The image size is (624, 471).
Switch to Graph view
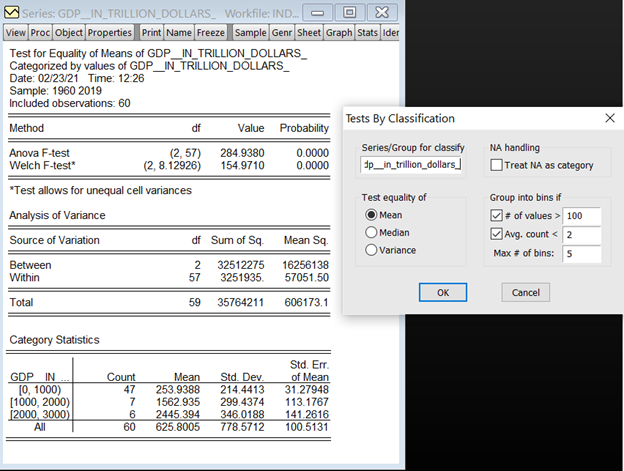coord(339,33)
